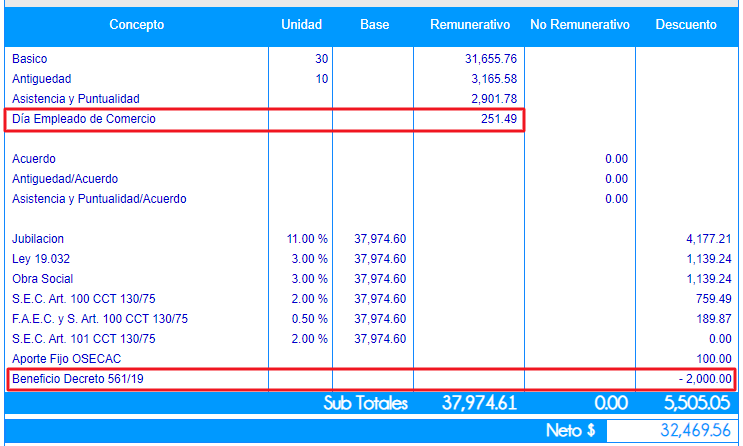The width and height of the screenshot is (743, 446).
Task: Click the Neto $ total field 32,469.56
Action: pos(671,431)
